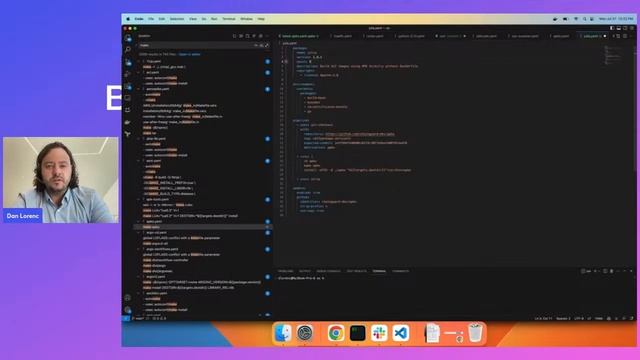
Task: Click the apko.yaml breadcrumb above the editor
Action: (x=290, y=43)
